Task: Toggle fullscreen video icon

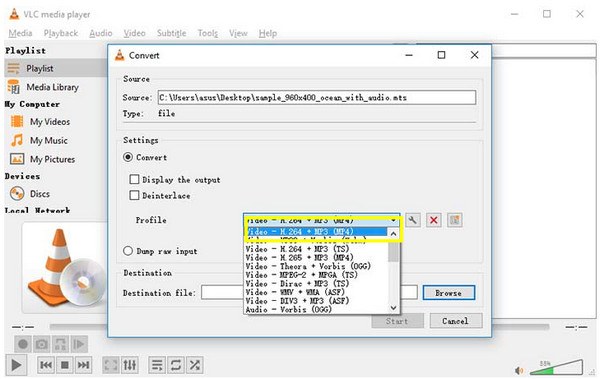Action: point(111,365)
